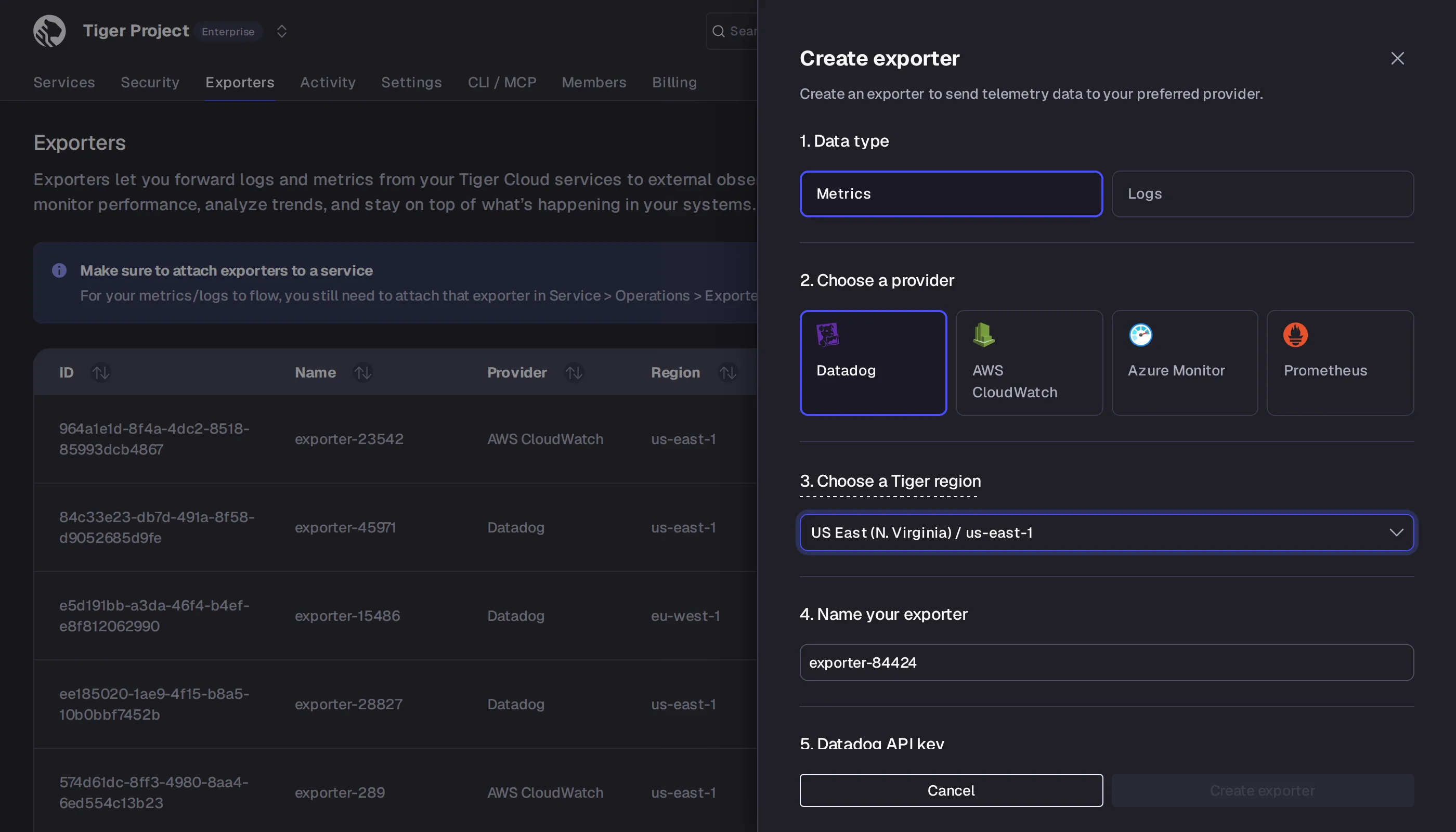Click exporter-289 name cell

(340, 792)
